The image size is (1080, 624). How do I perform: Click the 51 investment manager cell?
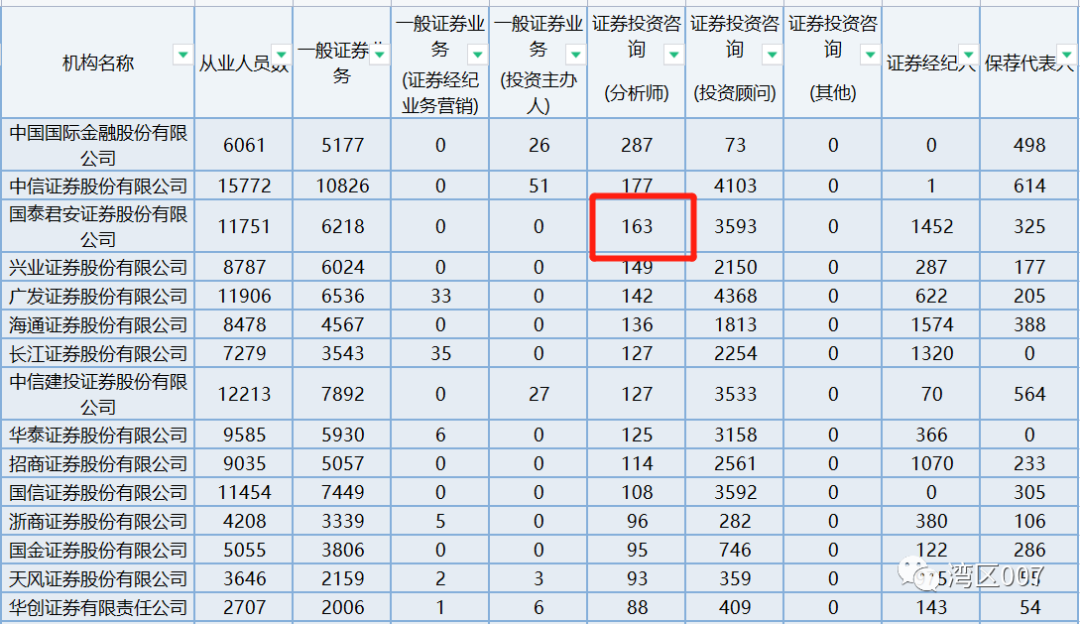539,185
